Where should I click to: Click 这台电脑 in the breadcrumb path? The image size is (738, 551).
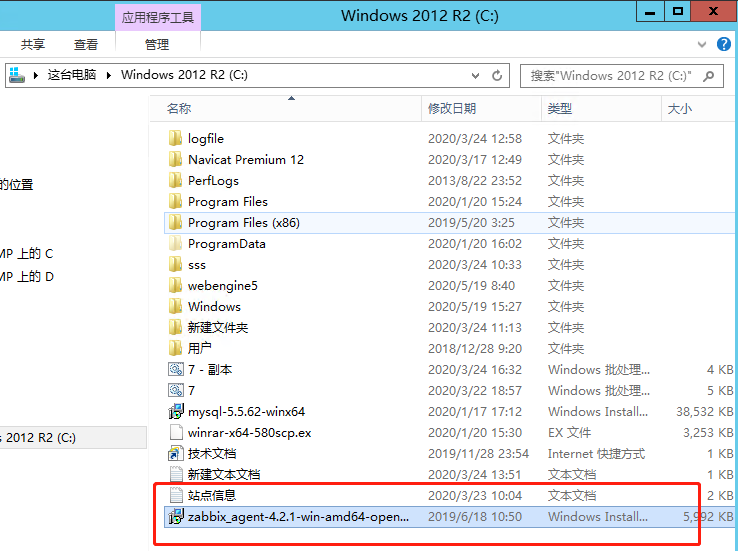[x=72, y=75]
